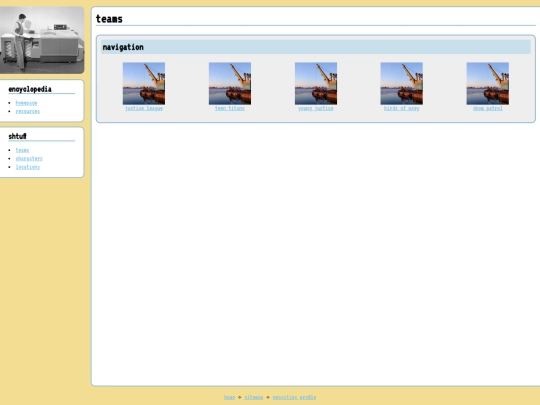This screenshot has height=405, width=540.
Task: Click the navigation section heading
Action: [x=123, y=47]
